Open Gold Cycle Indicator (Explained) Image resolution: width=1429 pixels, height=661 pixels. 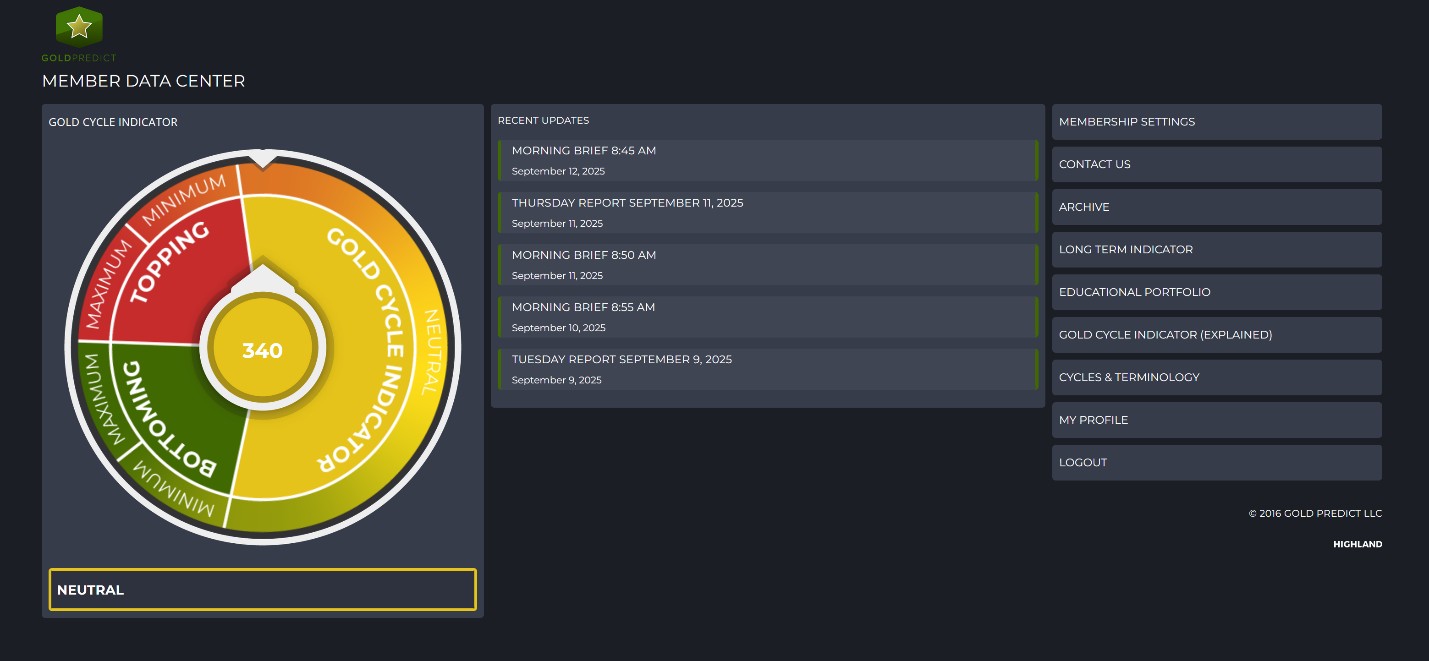(x=1216, y=335)
